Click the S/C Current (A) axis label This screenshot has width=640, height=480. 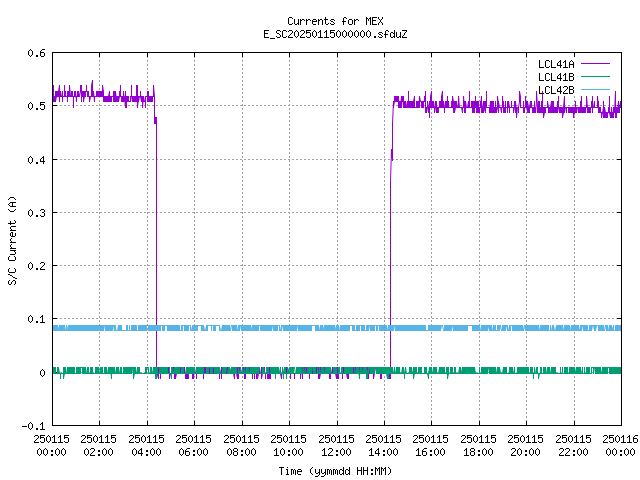click(13, 241)
